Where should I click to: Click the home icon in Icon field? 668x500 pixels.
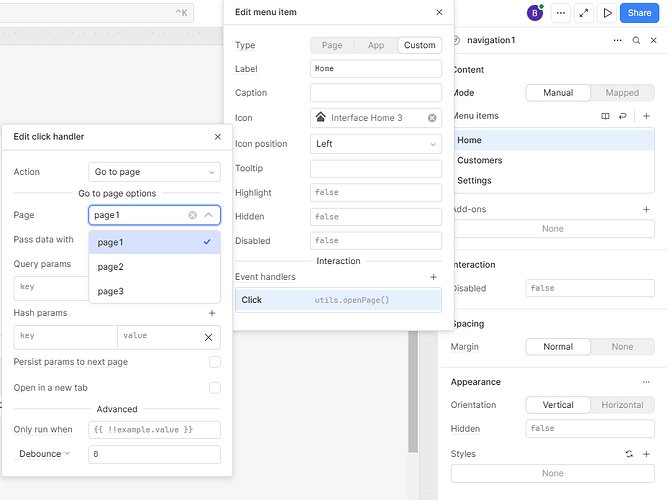coord(320,117)
